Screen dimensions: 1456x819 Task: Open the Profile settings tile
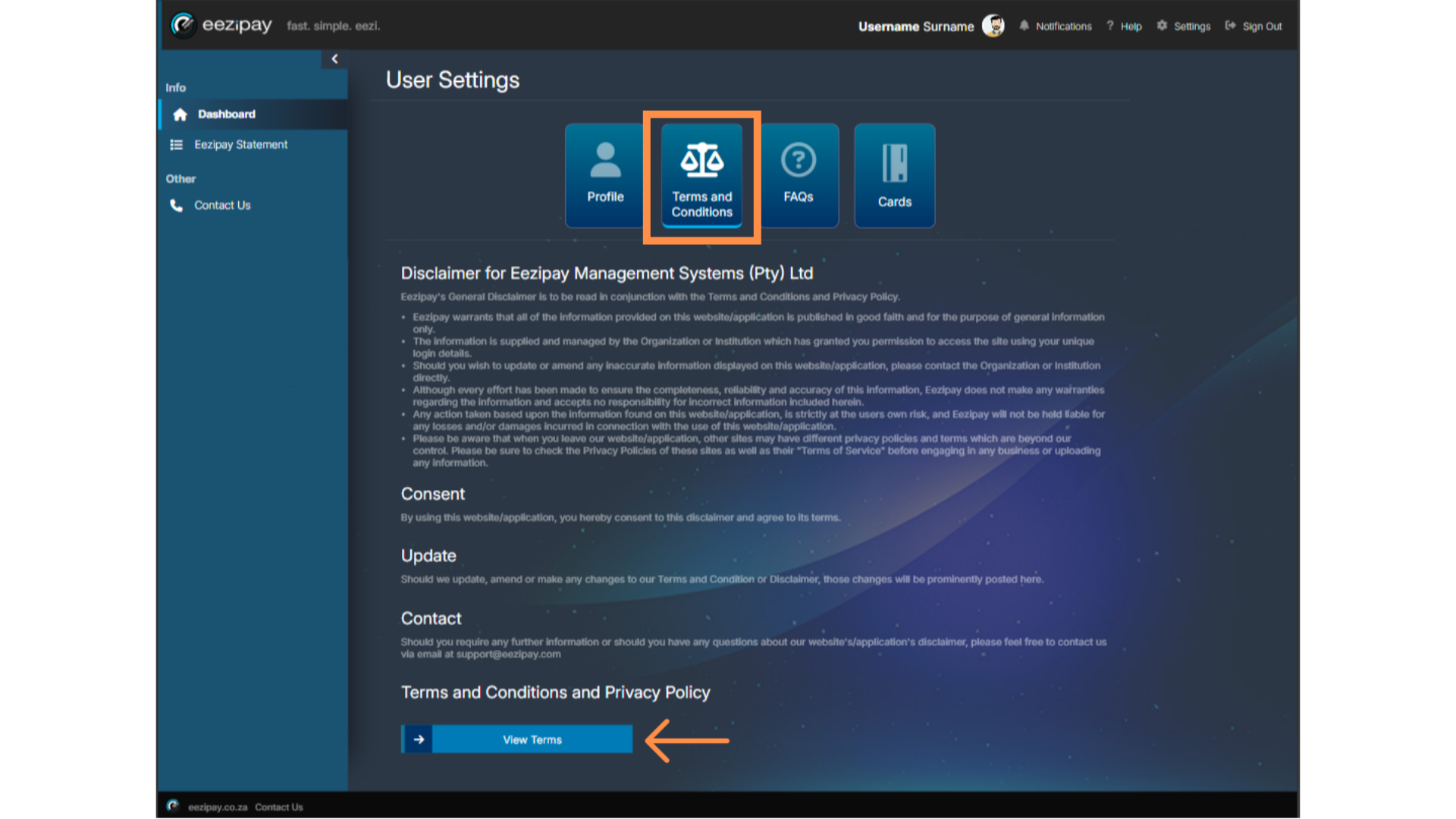[605, 175]
